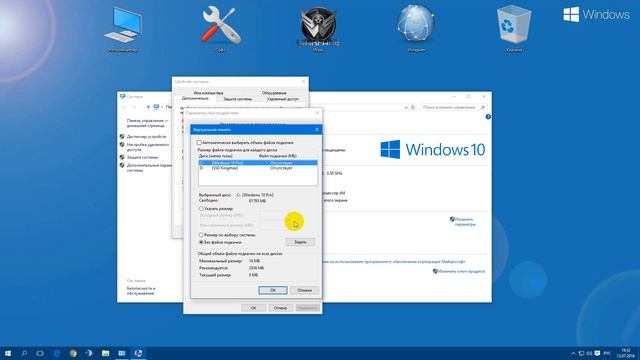Open File Explorer from the taskbar
Screen dimensions: 640x360
coord(105,353)
